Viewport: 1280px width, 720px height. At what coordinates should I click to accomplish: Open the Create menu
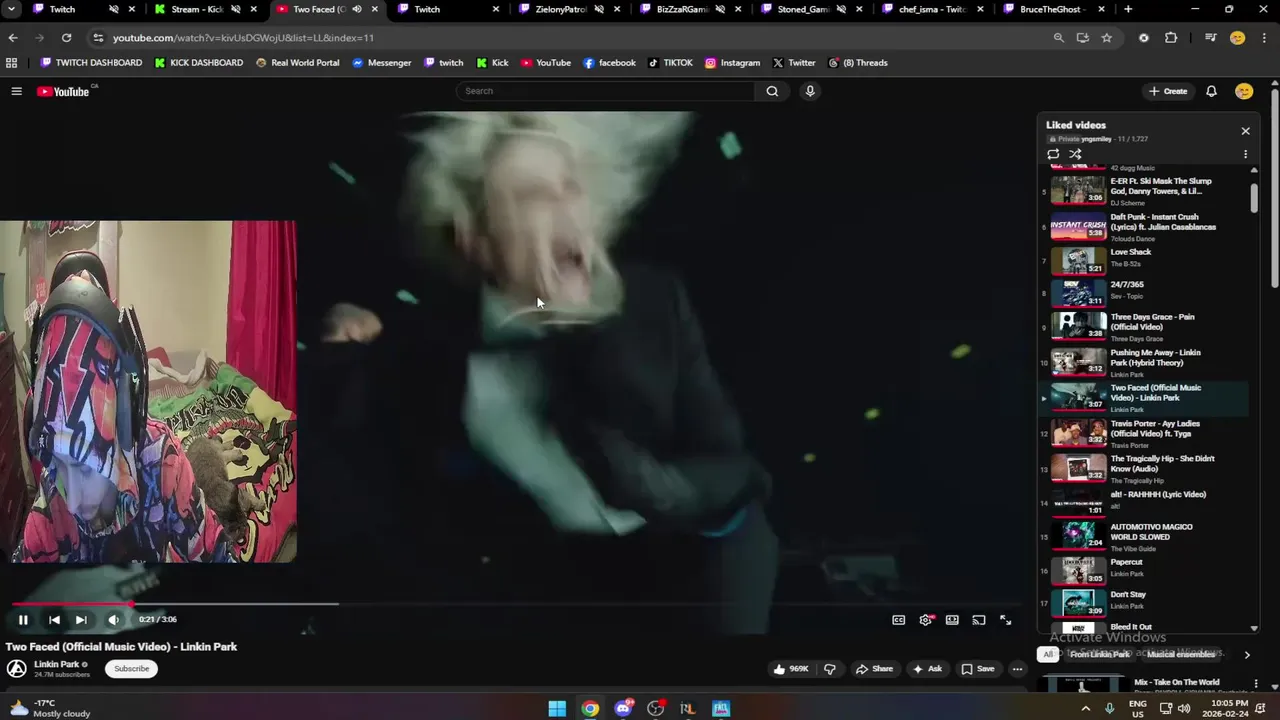click(x=1168, y=91)
